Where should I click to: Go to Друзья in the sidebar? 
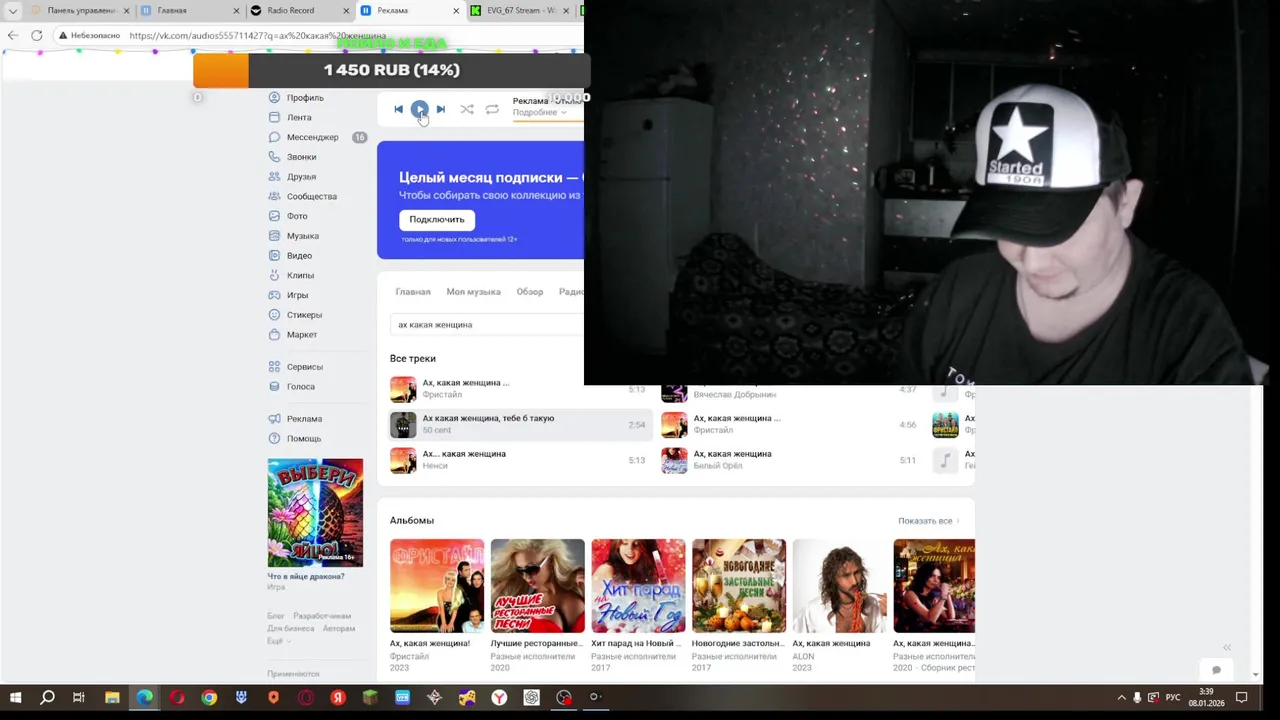coord(292,177)
